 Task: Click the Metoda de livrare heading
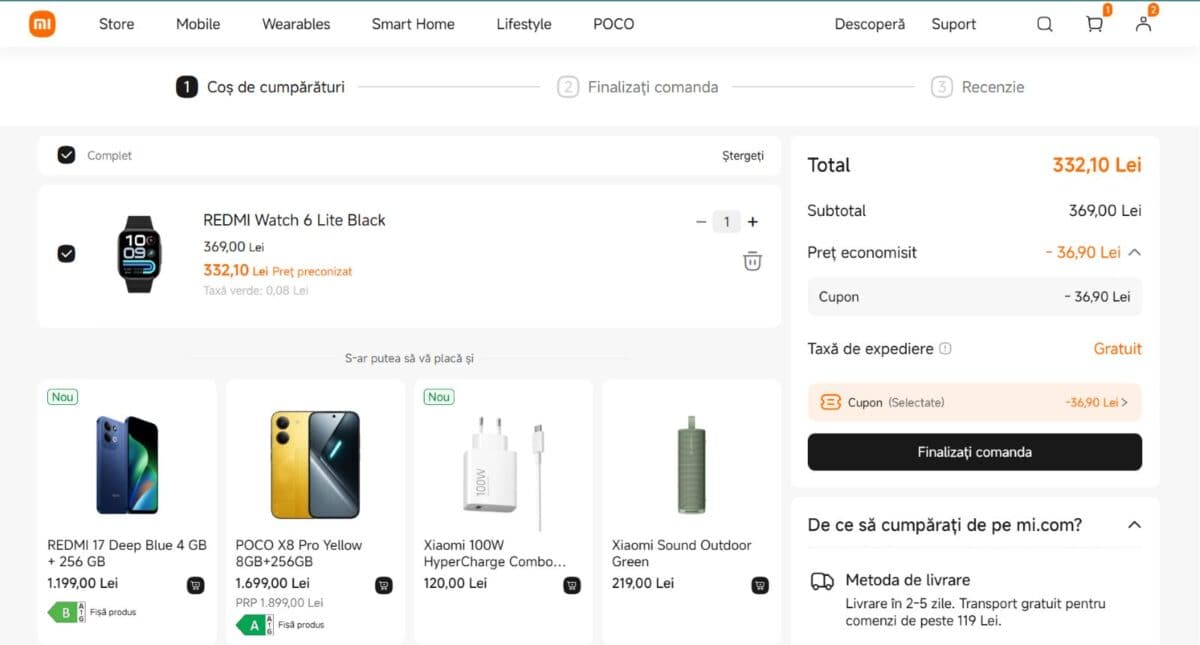(x=907, y=580)
